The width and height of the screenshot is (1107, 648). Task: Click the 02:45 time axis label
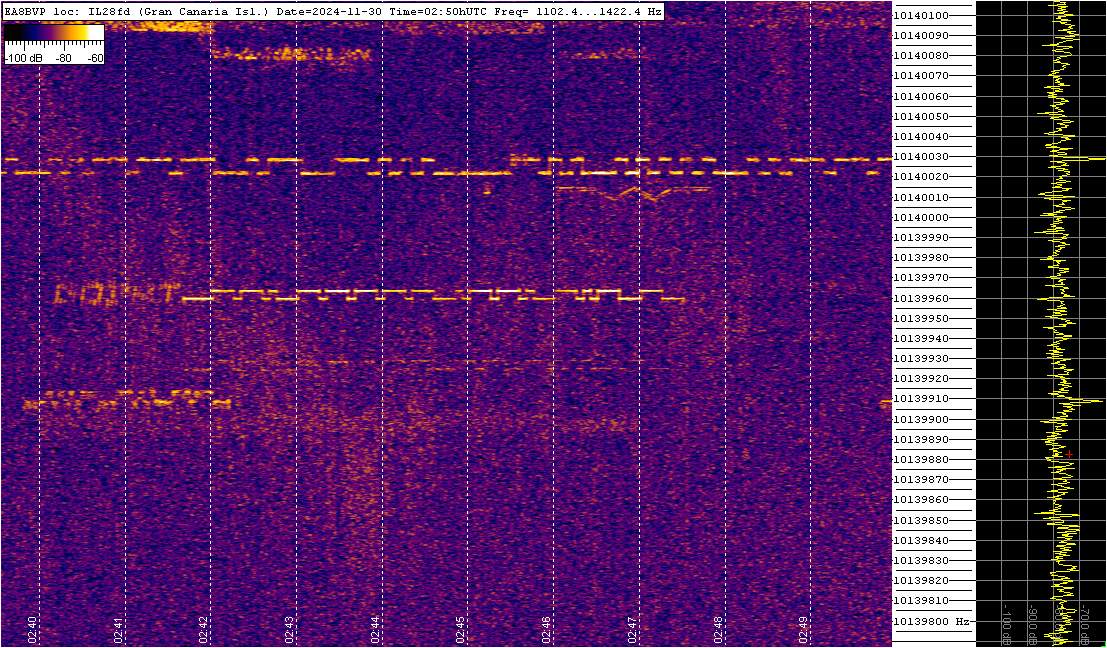pos(460,628)
